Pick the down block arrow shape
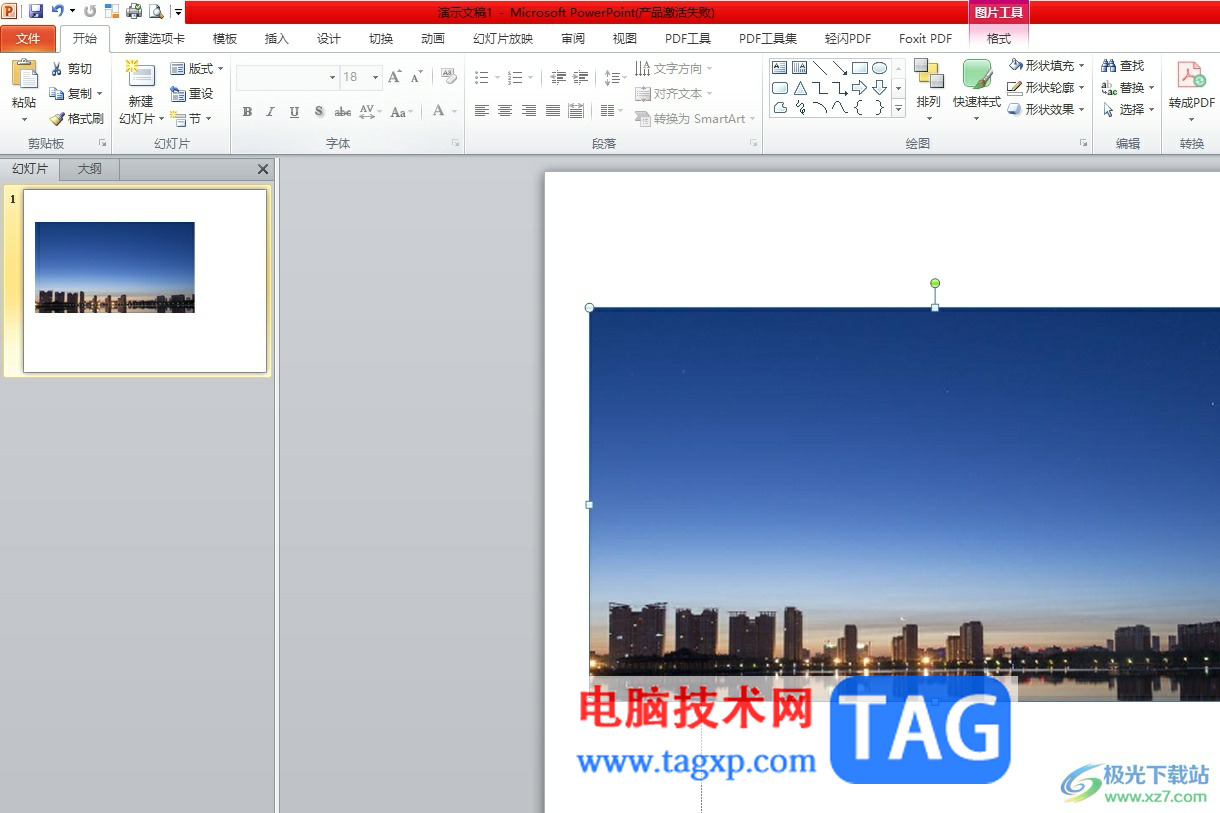The height and width of the screenshot is (813, 1220). [879, 88]
